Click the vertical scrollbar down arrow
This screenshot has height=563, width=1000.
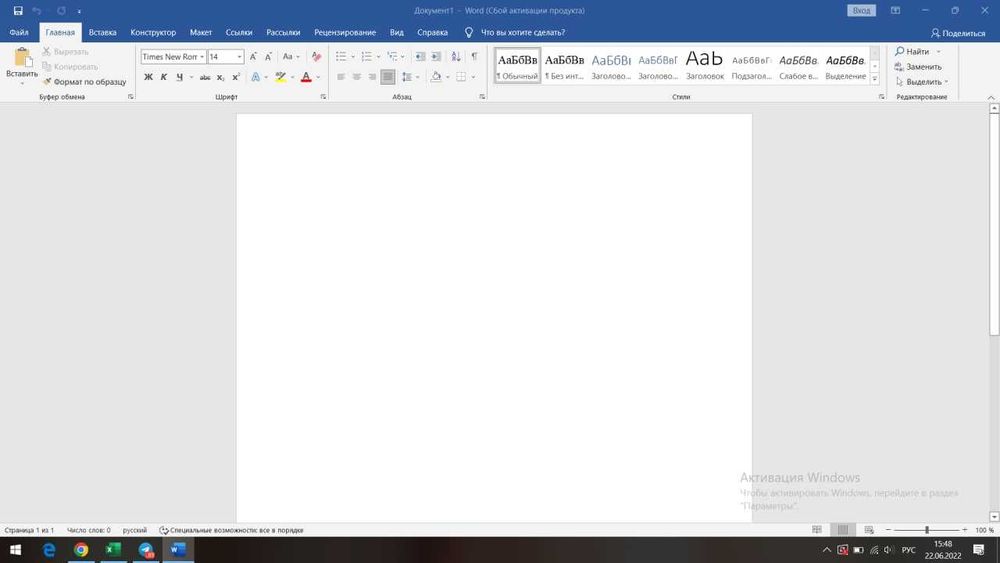994,517
